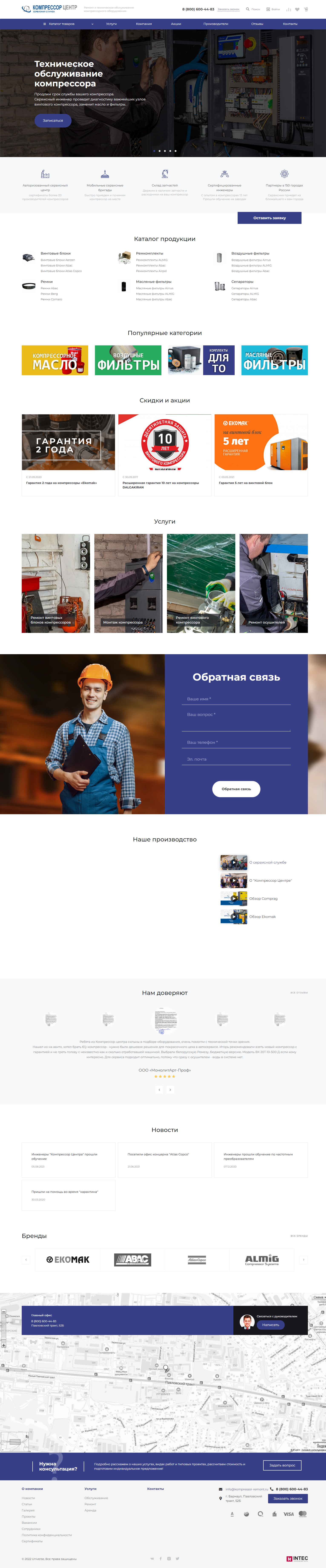326x1568 pixels.
Task: Open Винтовые блоки category image
Action: click(29, 258)
